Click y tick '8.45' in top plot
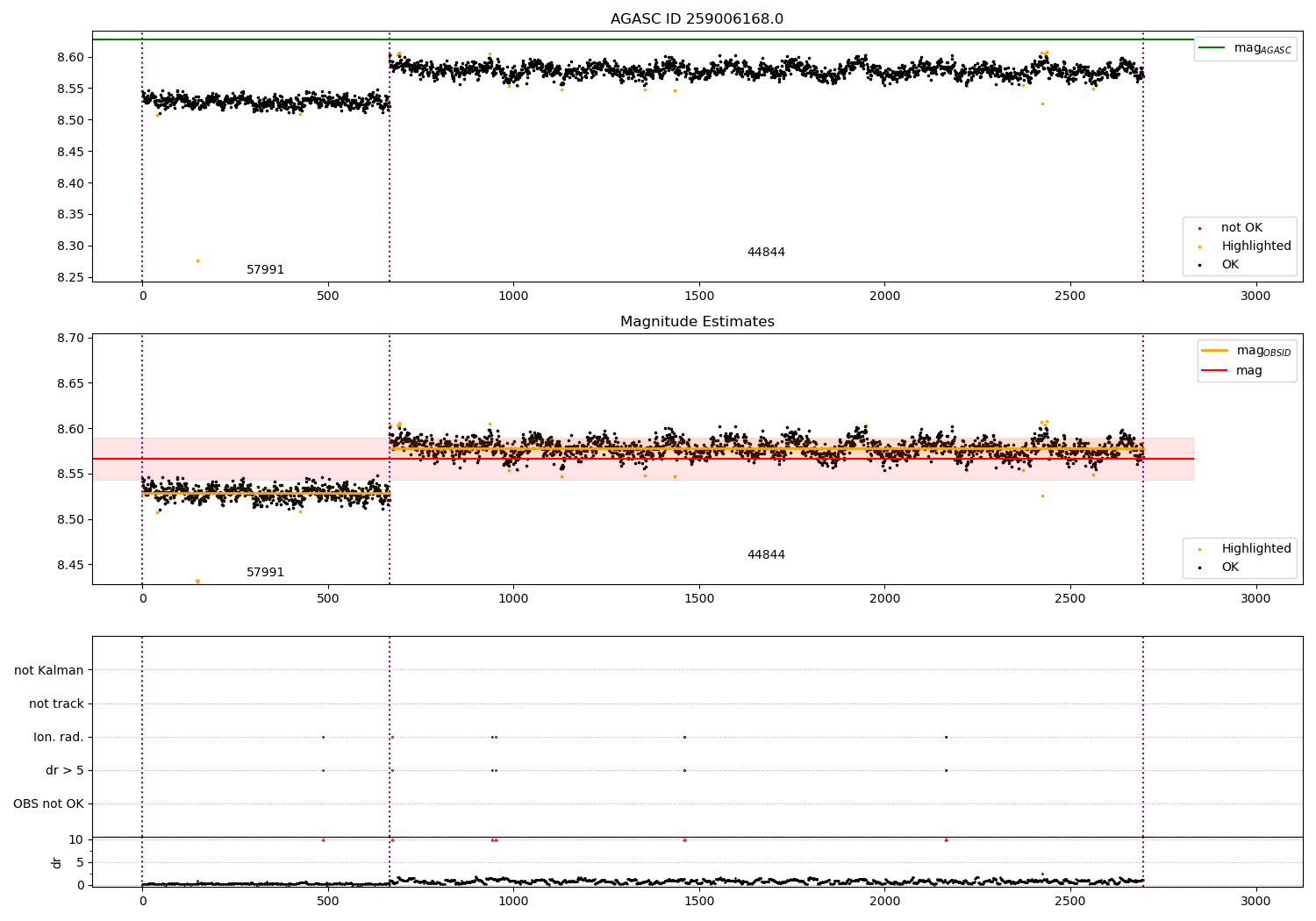This screenshot has height=921, width=1316. pyautogui.click(x=69, y=152)
